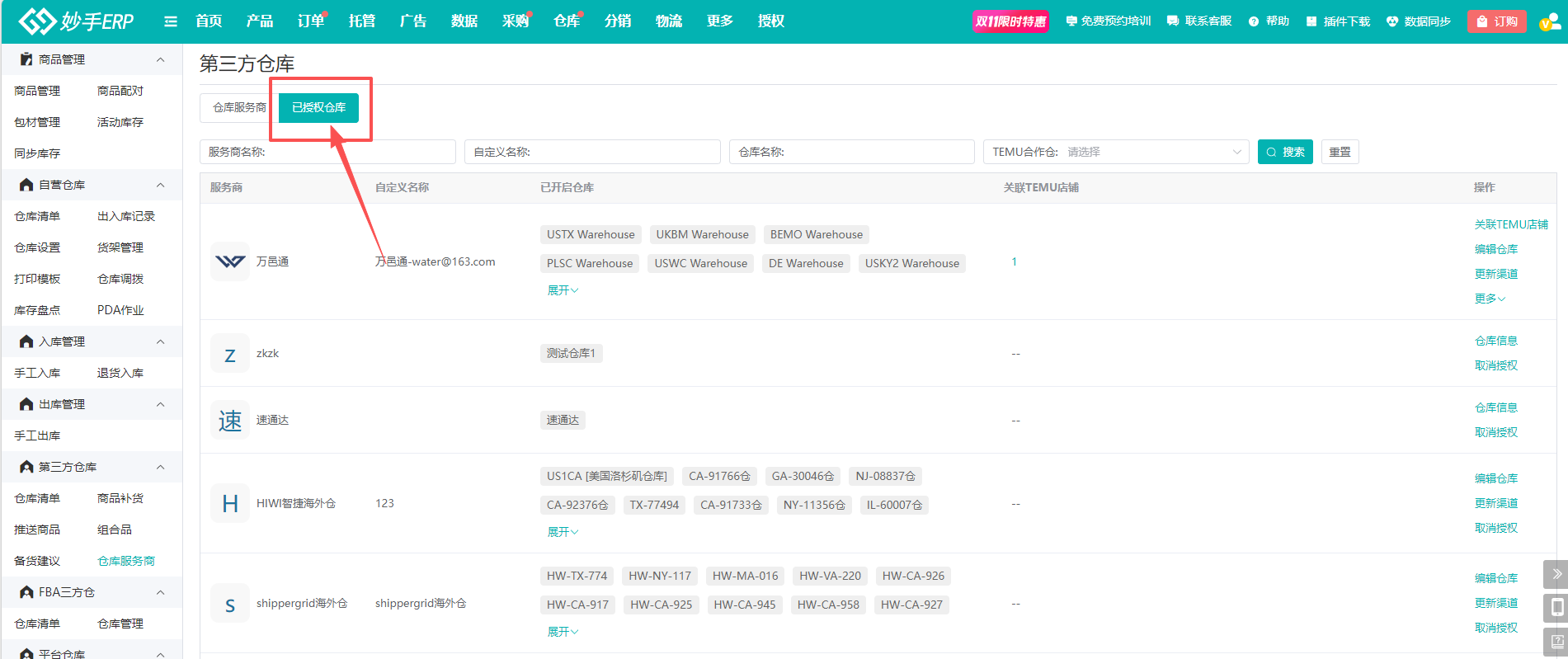
Task: Click the HIWI智捷海外仓 avatar icon
Action: pyautogui.click(x=230, y=503)
